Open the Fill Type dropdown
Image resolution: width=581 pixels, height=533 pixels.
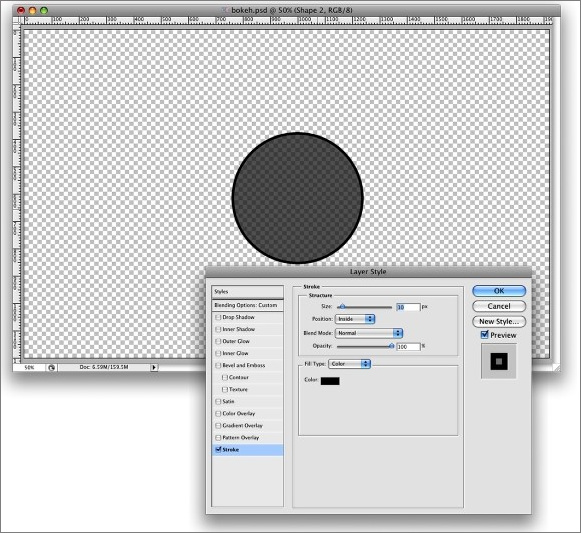[349, 364]
